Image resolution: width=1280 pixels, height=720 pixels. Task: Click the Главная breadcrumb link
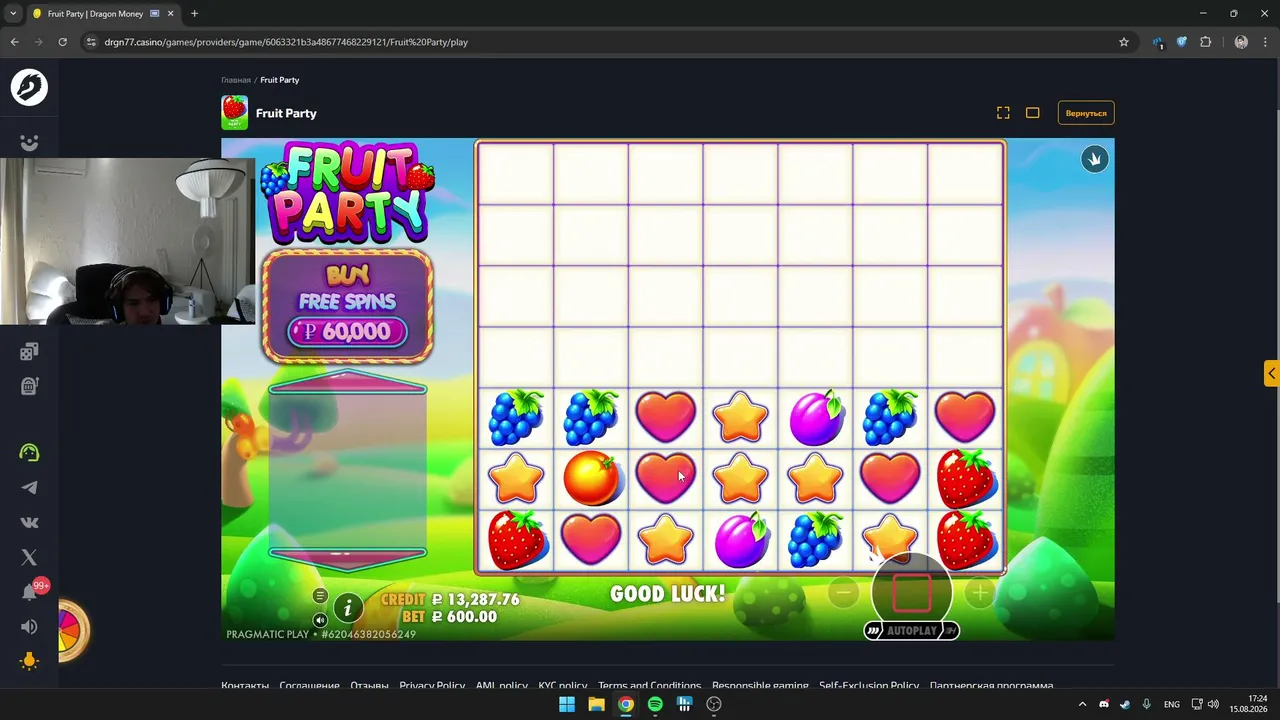236,80
